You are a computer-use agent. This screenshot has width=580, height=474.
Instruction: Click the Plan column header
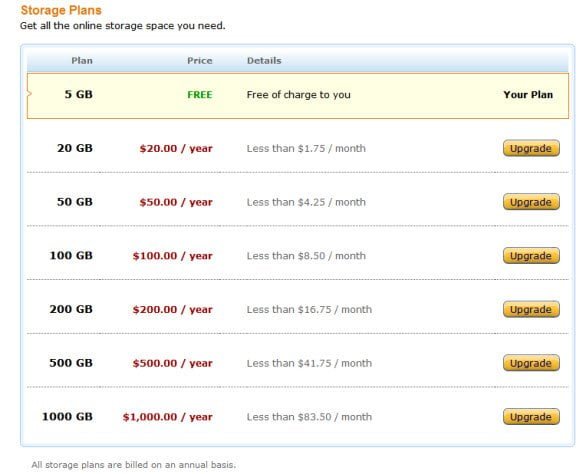pos(82,61)
